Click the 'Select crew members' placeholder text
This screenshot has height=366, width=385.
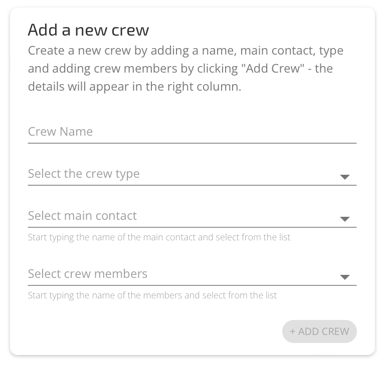[x=88, y=274]
